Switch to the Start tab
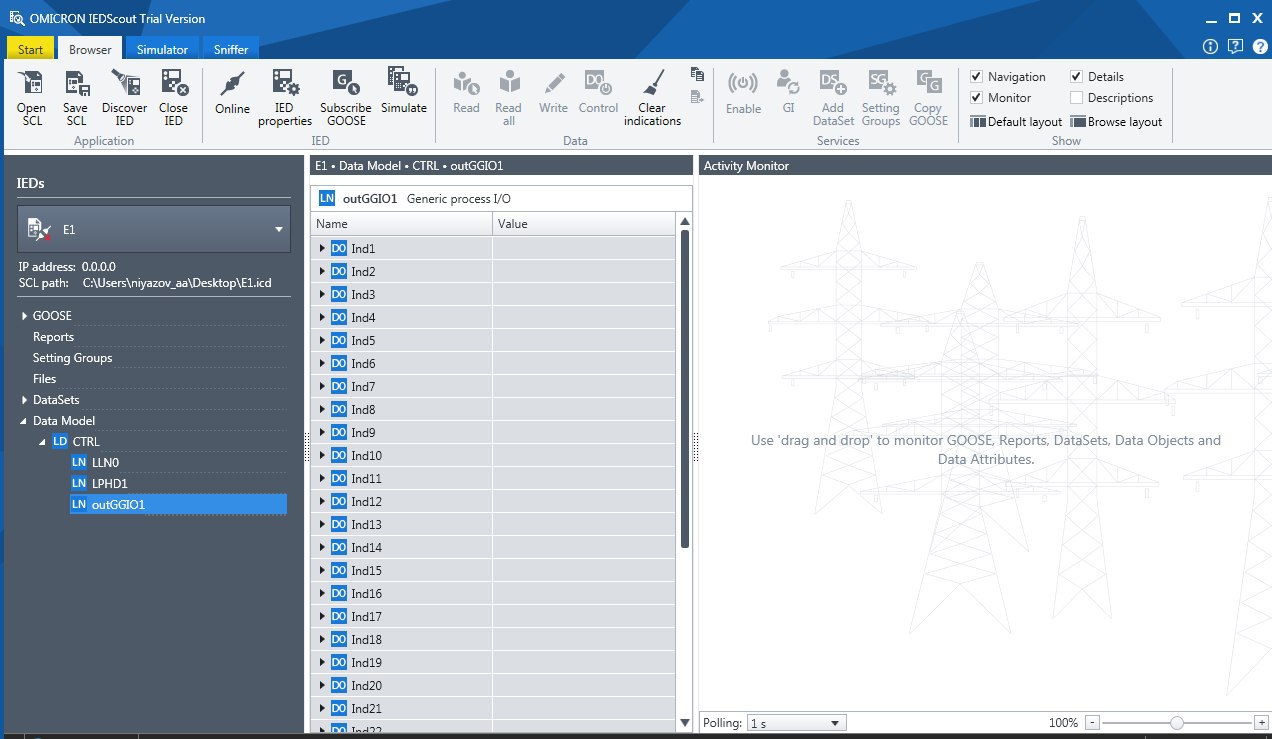 (x=31, y=49)
